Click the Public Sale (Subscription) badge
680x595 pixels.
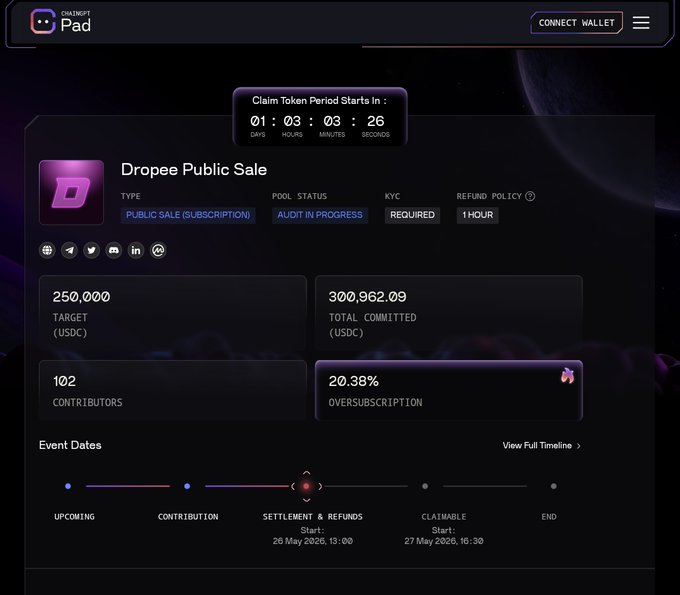188,215
